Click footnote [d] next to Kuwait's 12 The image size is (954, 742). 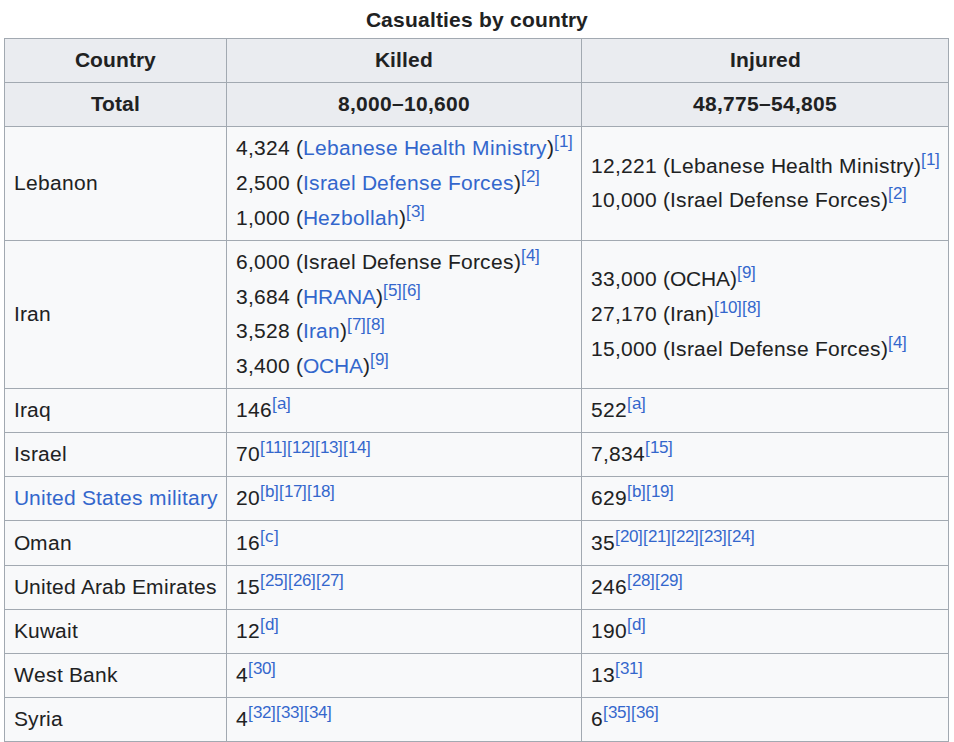point(270,625)
